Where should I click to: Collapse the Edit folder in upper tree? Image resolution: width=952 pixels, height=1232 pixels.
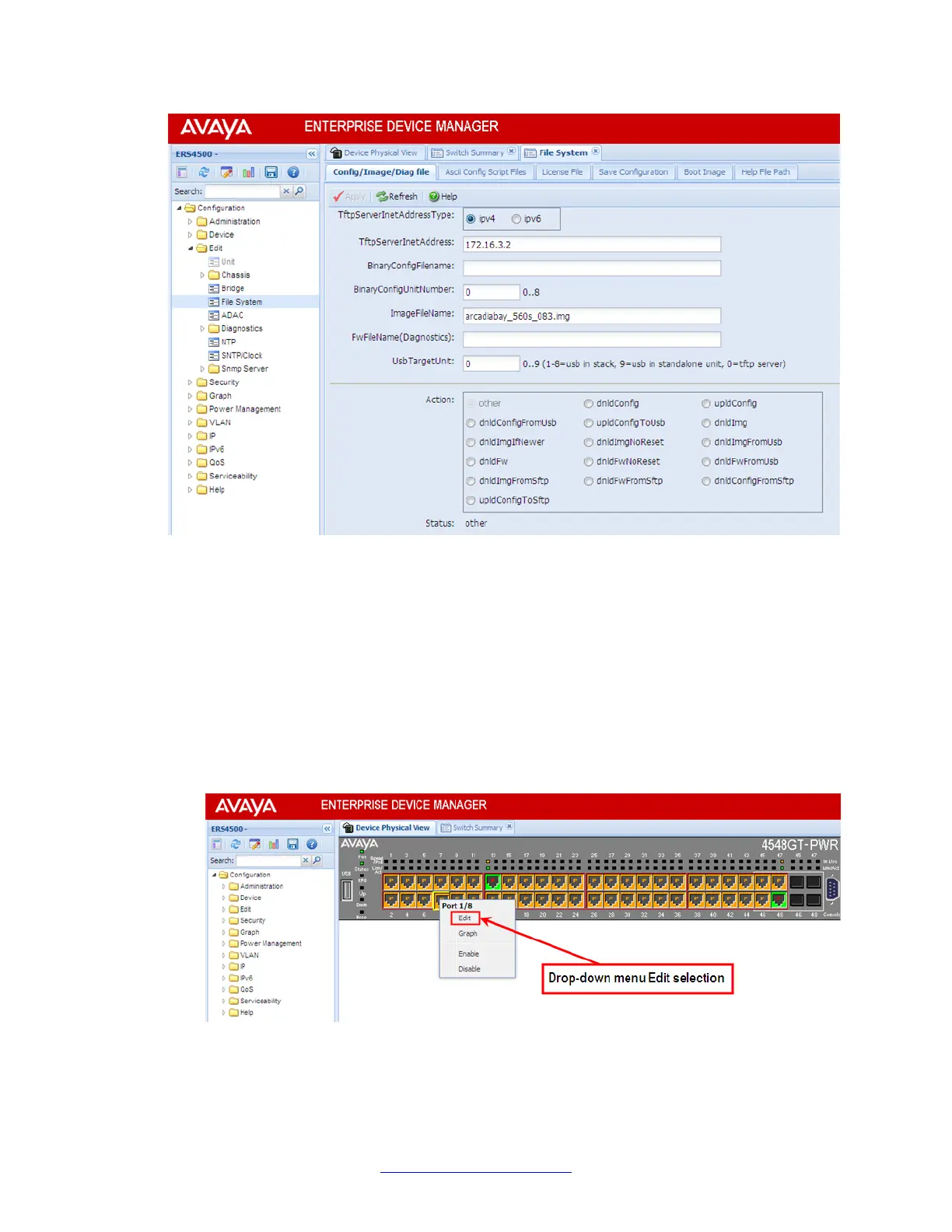tap(190, 248)
